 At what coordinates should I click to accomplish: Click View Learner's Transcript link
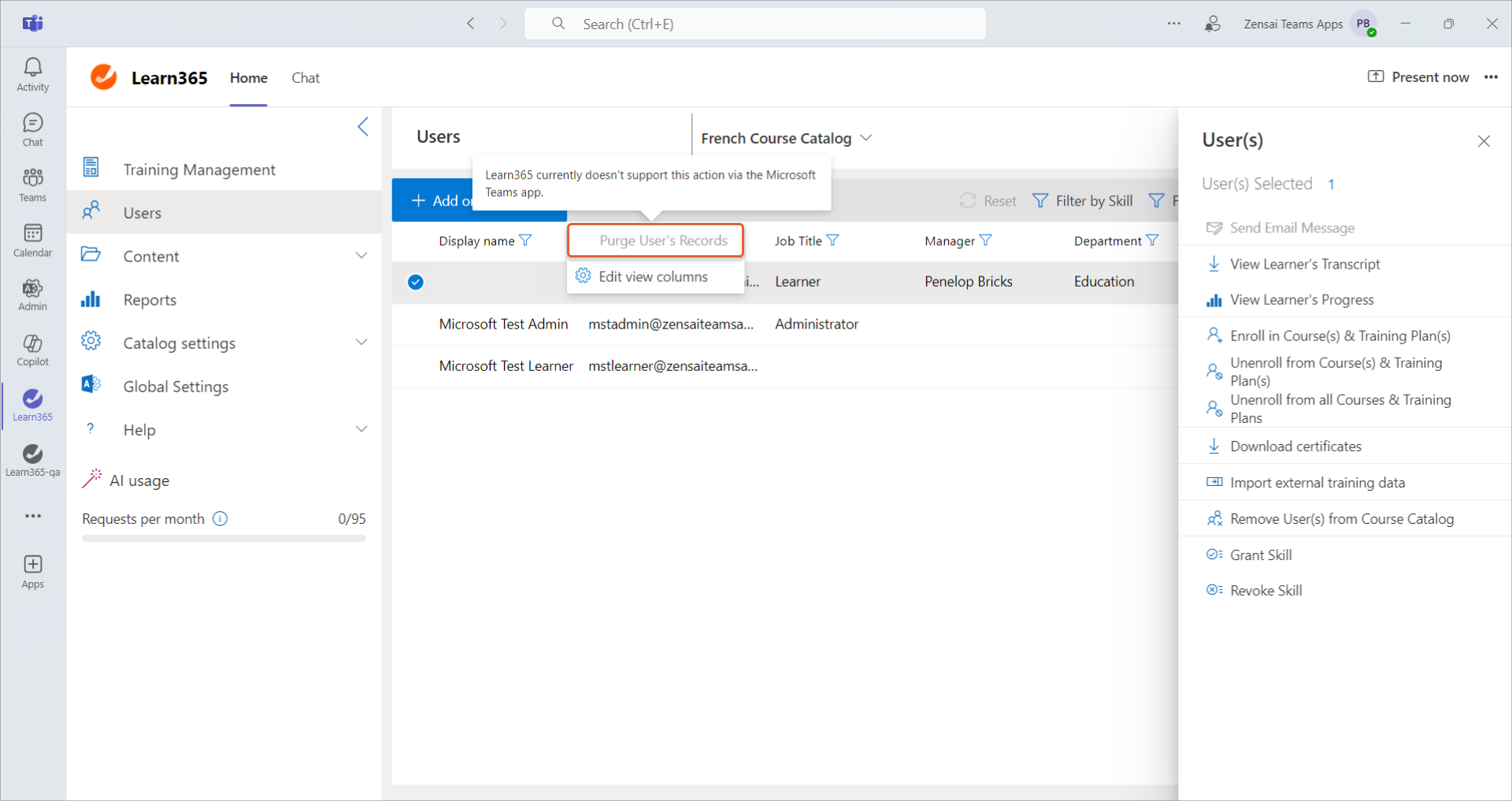pyautogui.click(x=1304, y=264)
